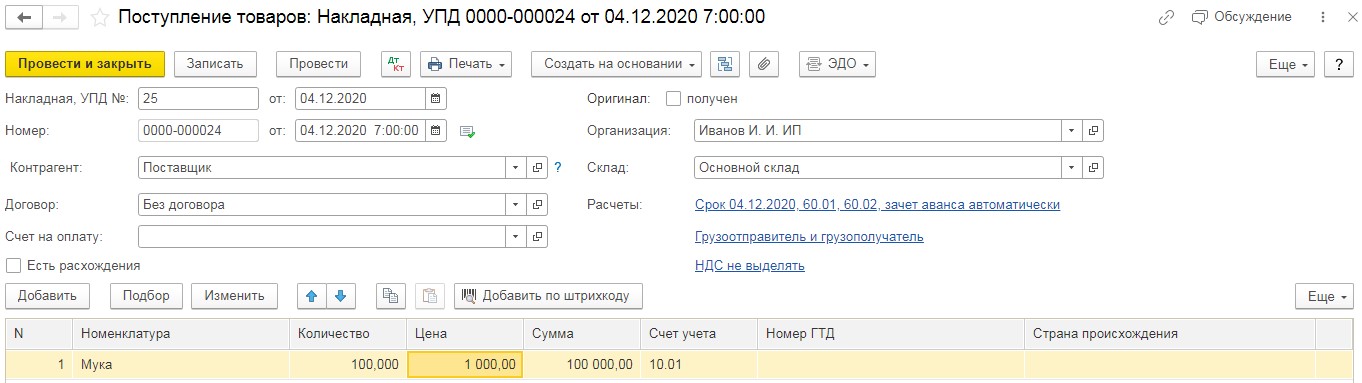Move row up with blue arrow
The image size is (1362, 383).
(x=312, y=296)
